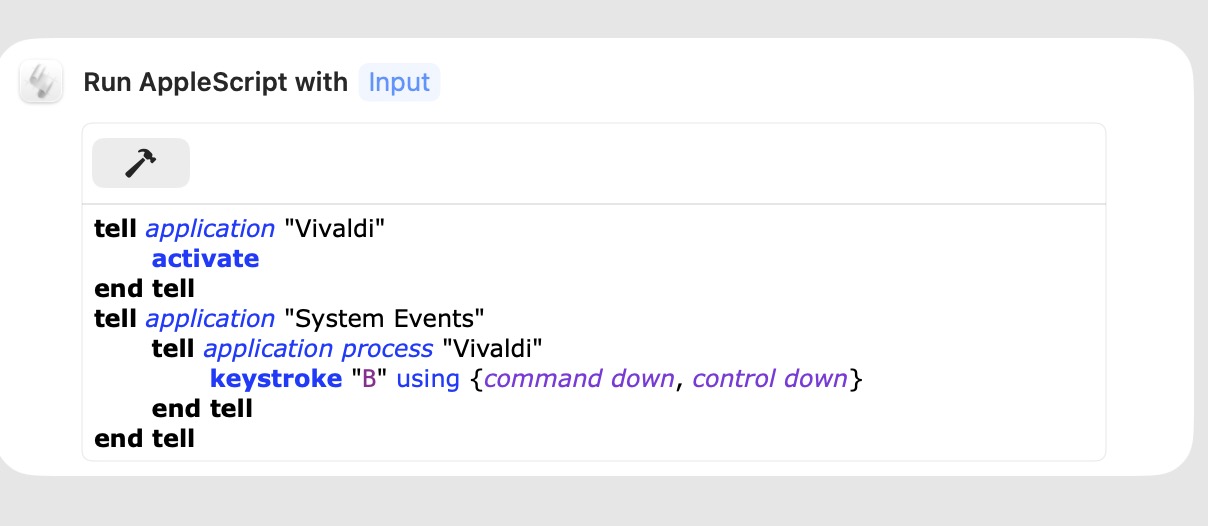Click the word "application" on the first line
This screenshot has height=526, width=1208.
pyautogui.click(x=210, y=229)
